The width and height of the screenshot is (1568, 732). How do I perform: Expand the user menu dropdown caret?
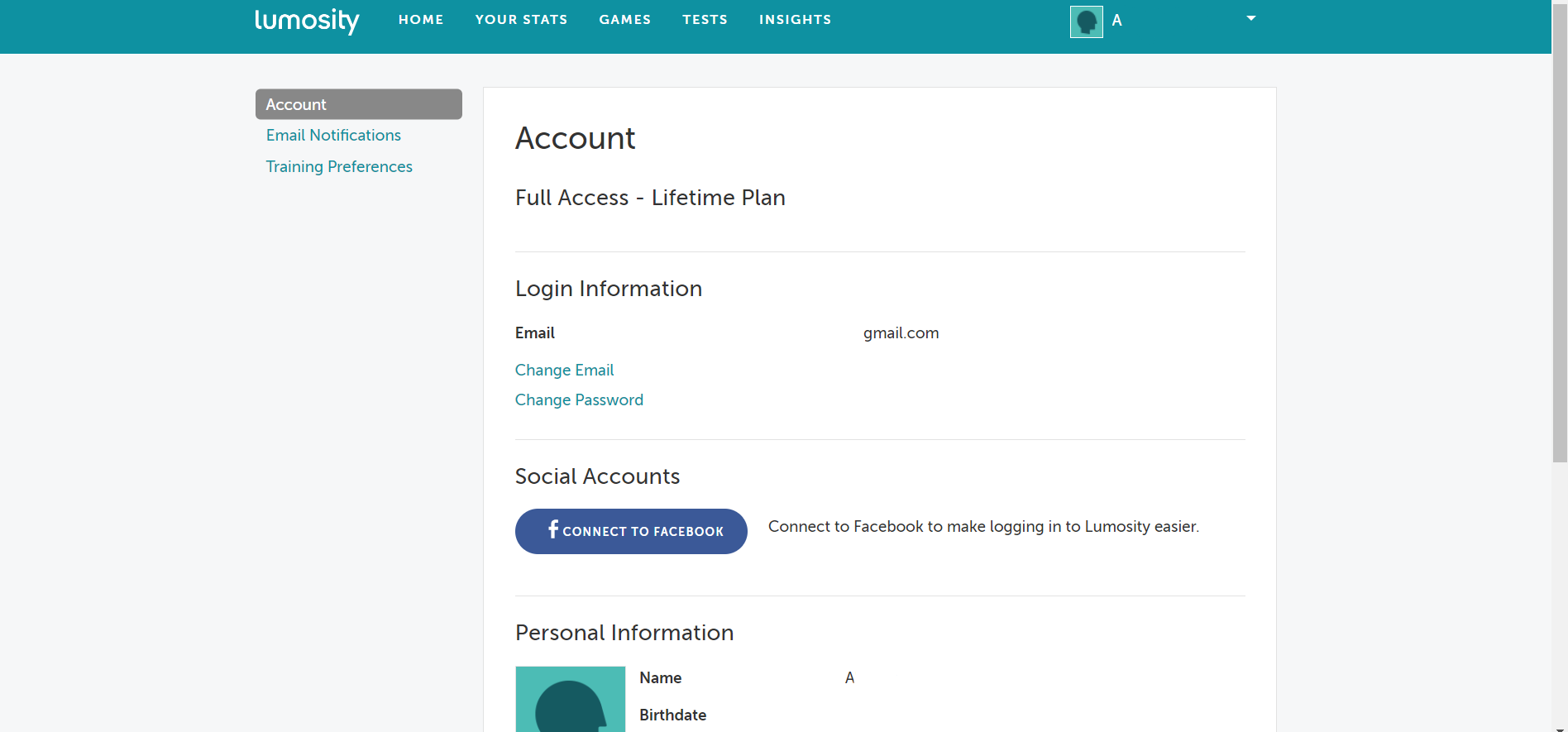[x=1250, y=18]
